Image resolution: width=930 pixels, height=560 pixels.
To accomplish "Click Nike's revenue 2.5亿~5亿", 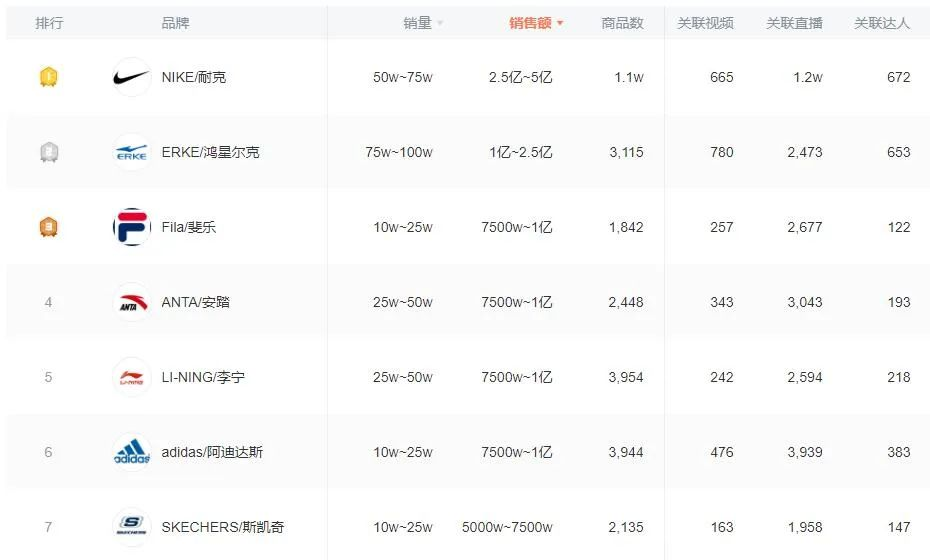I will point(520,77).
